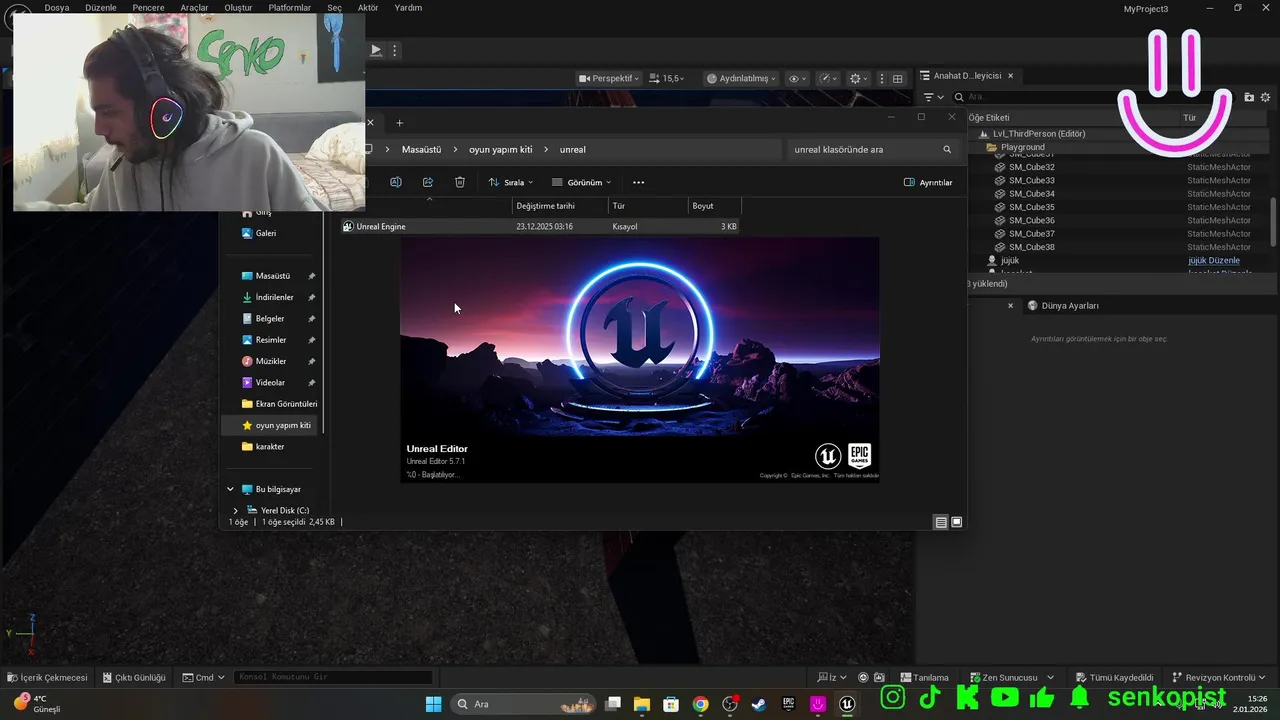Click the Explorer delete trash icon
The width and height of the screenshot is (1280, 720).
point(460,182)
